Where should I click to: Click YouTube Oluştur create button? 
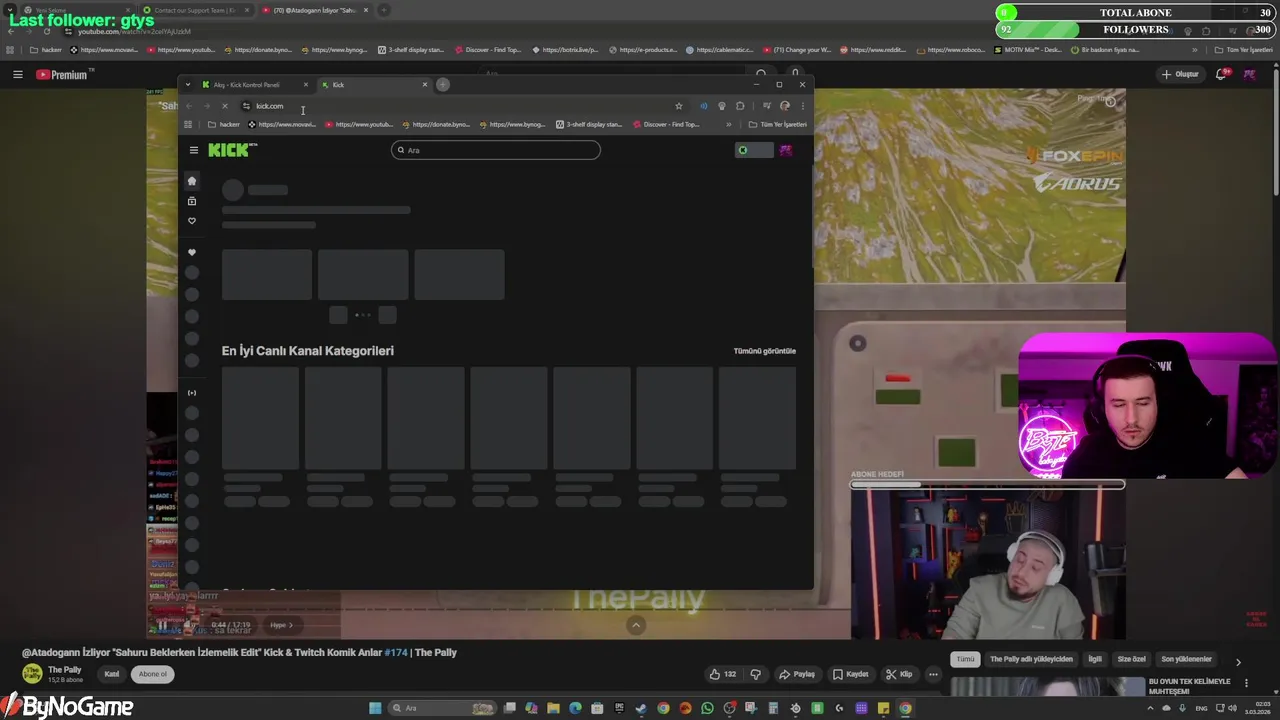1181,74
